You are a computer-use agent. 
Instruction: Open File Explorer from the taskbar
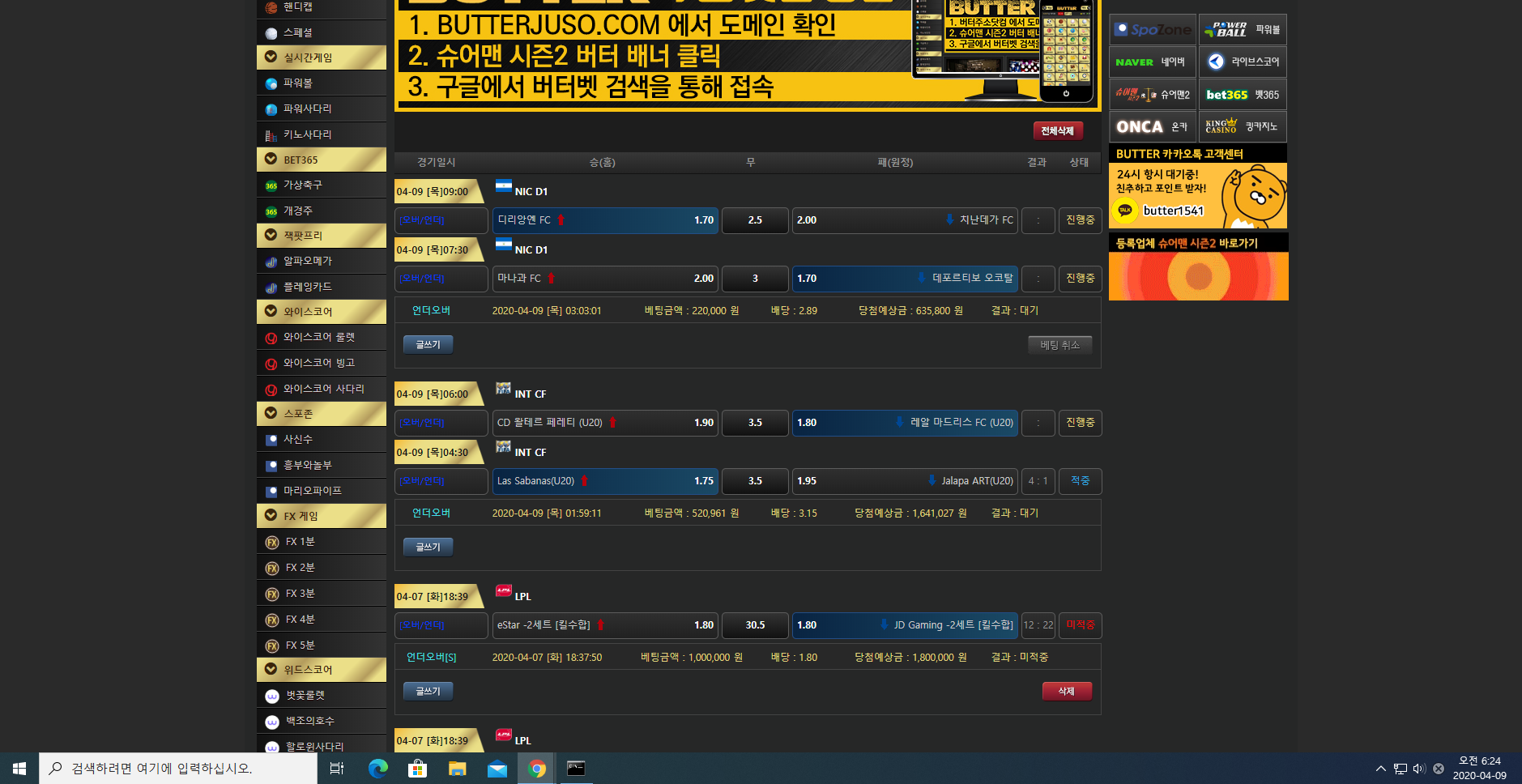coord(458,769)
